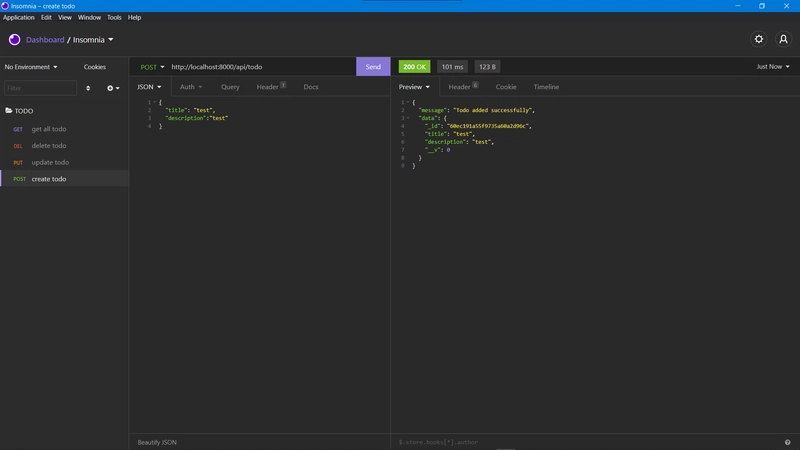Viewport: 800px width, 450px height.
Task: Click the request URL field
Action: (x=262, y=67)
